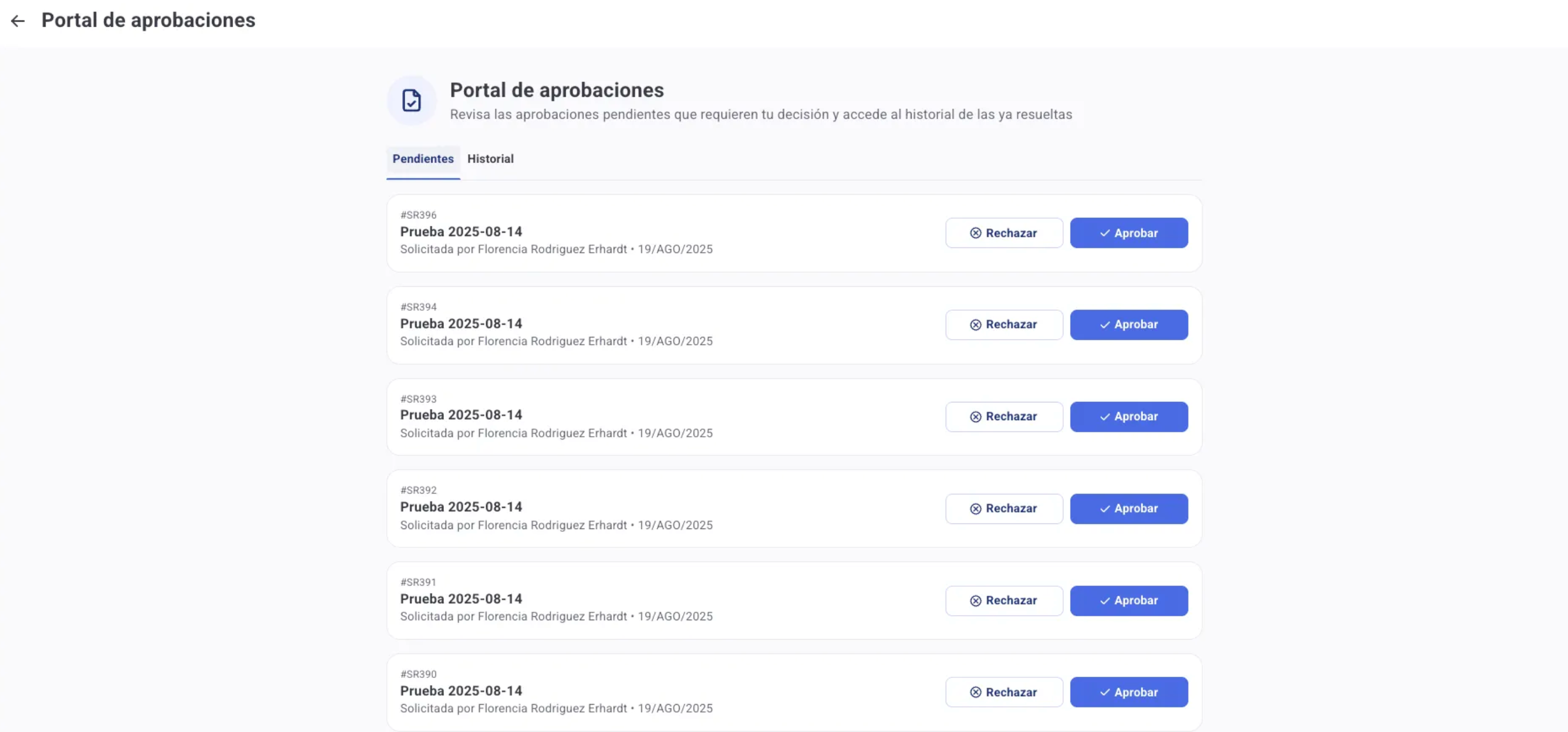Approve request #SR392
Image resolution: width=1568 pixels, height=732 pixels.
tap(1129, 509)
